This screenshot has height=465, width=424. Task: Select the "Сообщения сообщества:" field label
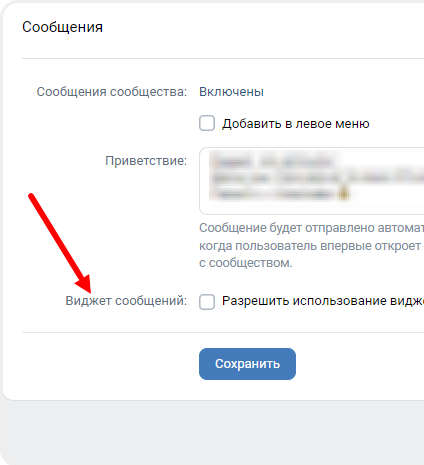112,92
